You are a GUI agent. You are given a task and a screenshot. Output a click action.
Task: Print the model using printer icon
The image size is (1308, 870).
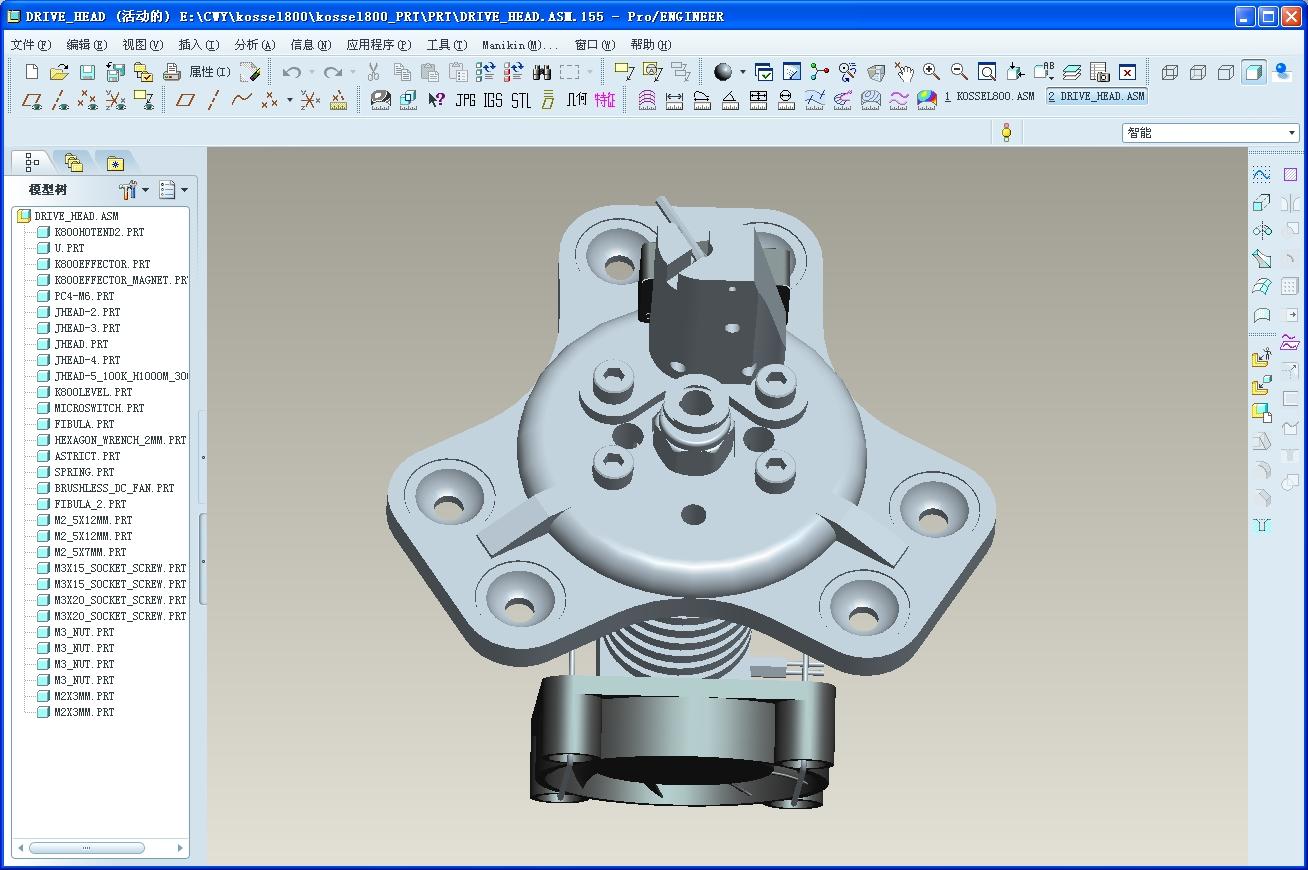171,72
